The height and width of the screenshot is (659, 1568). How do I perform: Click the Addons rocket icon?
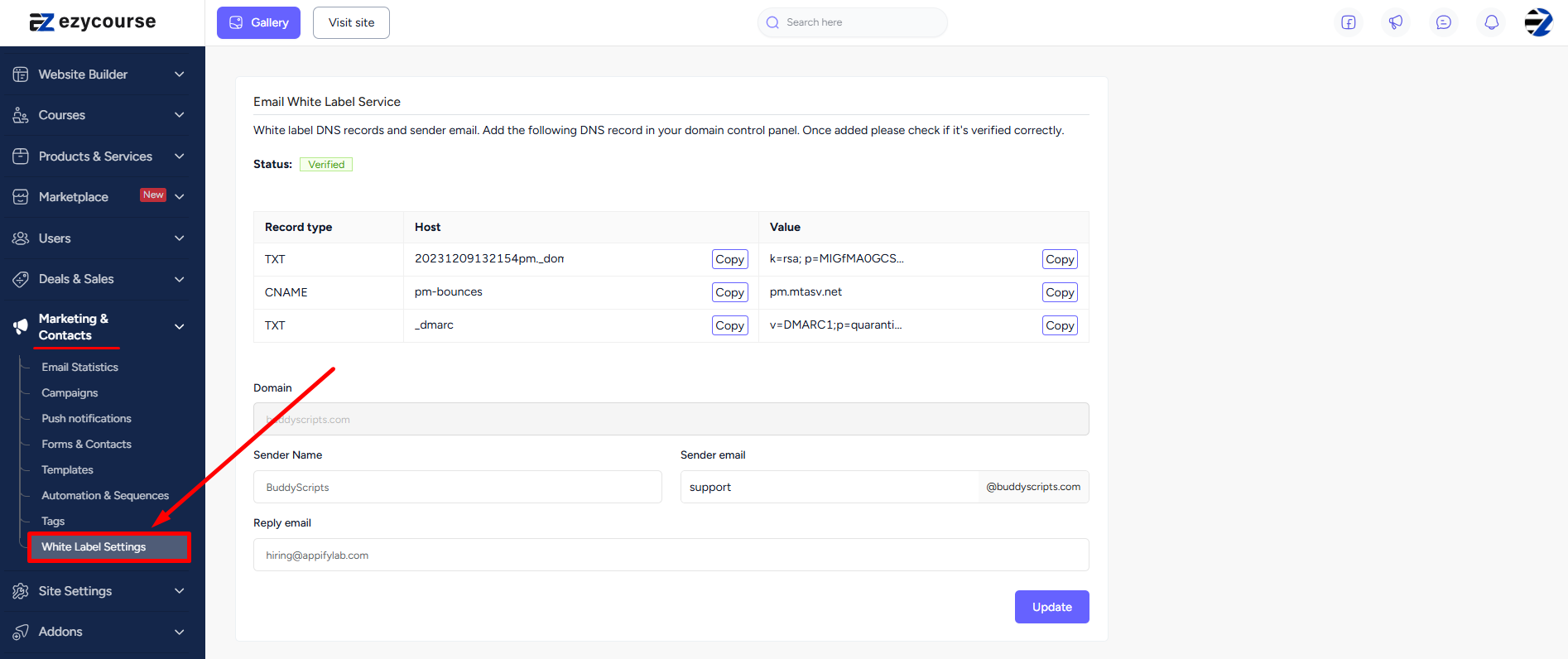coord(21,632)
